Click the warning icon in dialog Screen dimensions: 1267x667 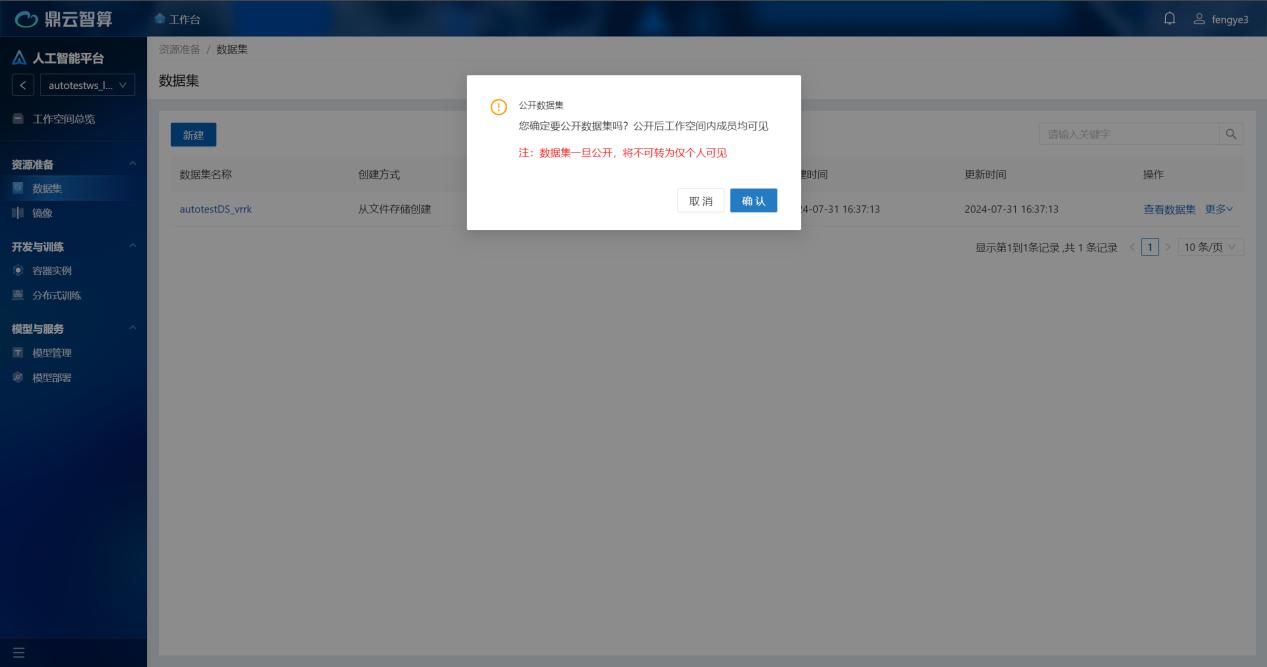pos(497,108)
